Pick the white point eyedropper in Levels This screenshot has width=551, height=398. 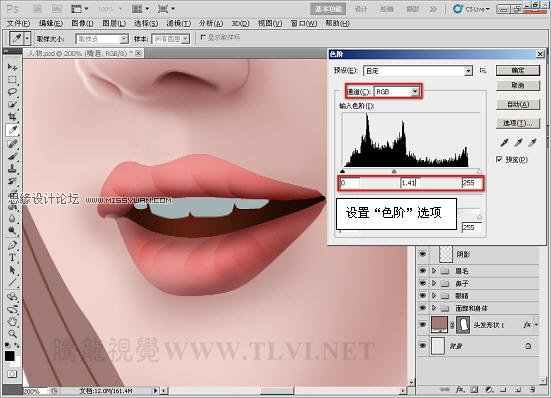[x=533, y=142]
